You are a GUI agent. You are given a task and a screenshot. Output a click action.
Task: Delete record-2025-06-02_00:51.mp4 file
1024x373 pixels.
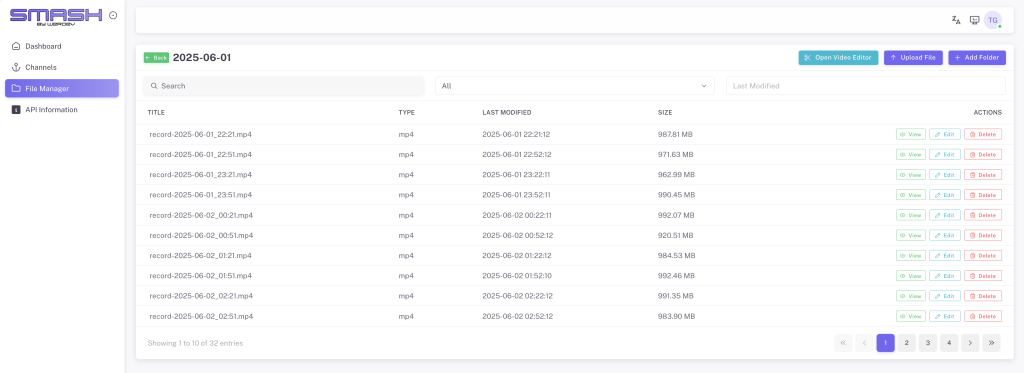[x=983, y=235]
